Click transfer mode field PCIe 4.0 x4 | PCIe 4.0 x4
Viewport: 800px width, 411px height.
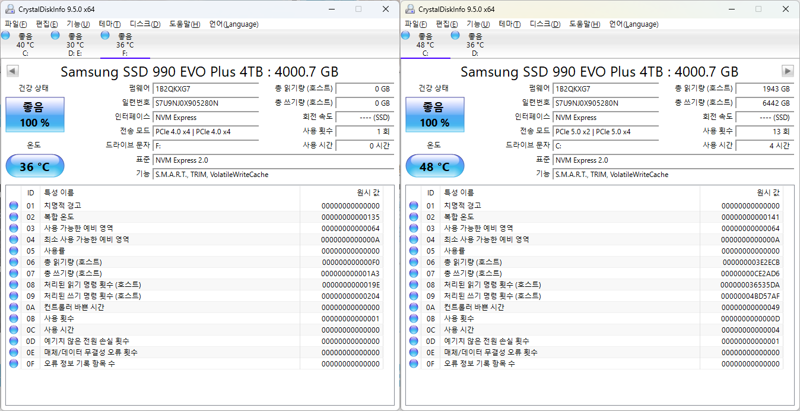(x=206, y=132)
